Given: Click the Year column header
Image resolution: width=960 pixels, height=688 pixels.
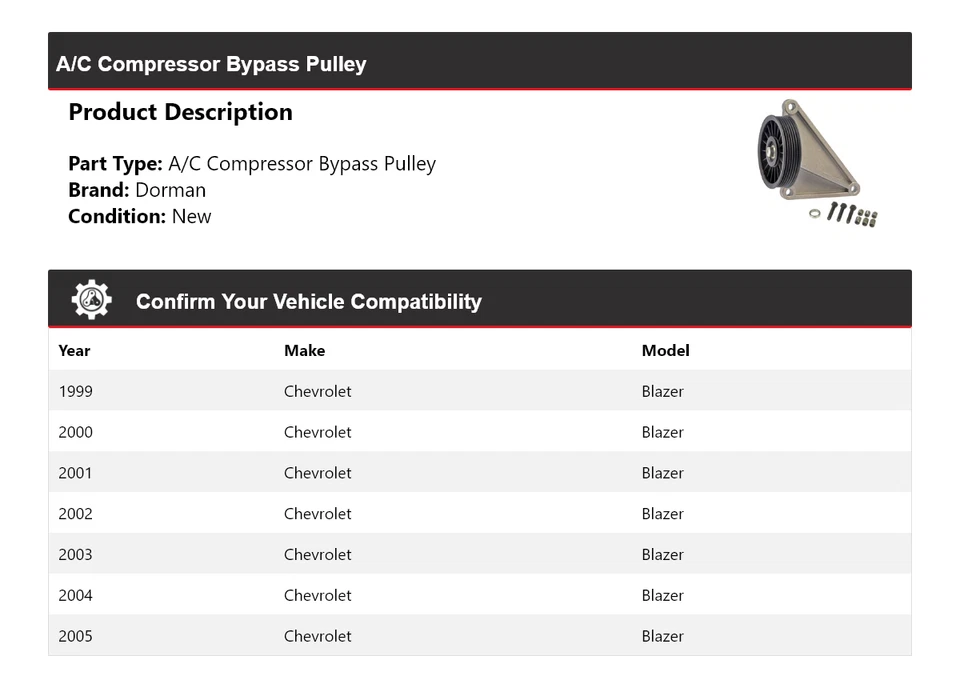Looking at the screenshot, I should [x=74, y=350].
